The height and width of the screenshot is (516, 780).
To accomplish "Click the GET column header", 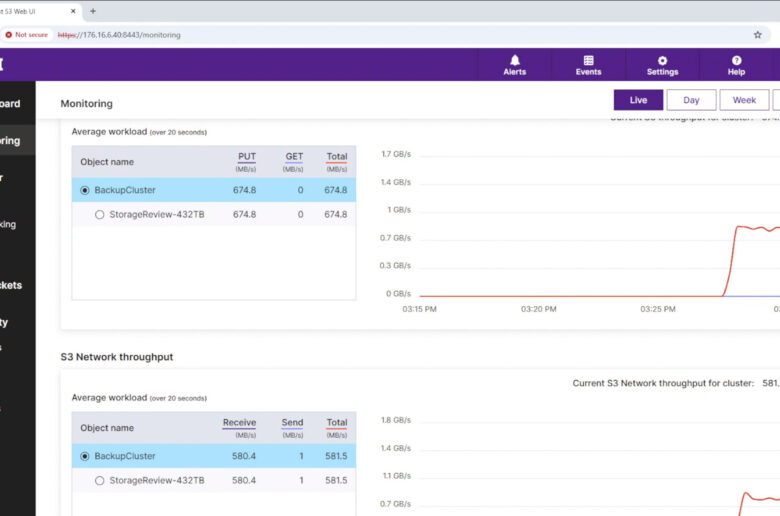I will [x=294, y=157].
